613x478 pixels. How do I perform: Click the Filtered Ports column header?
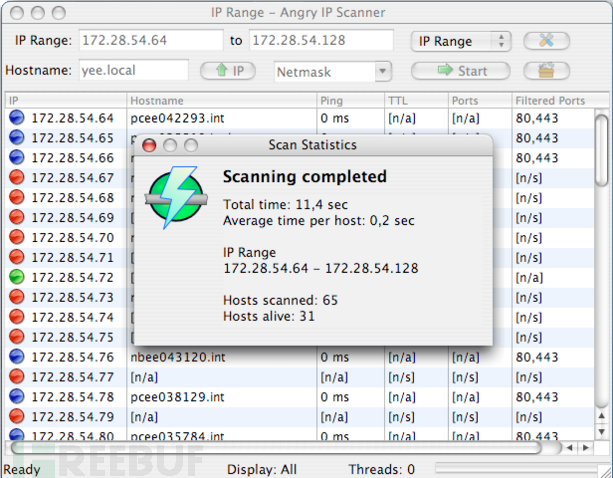pos(550,101)
